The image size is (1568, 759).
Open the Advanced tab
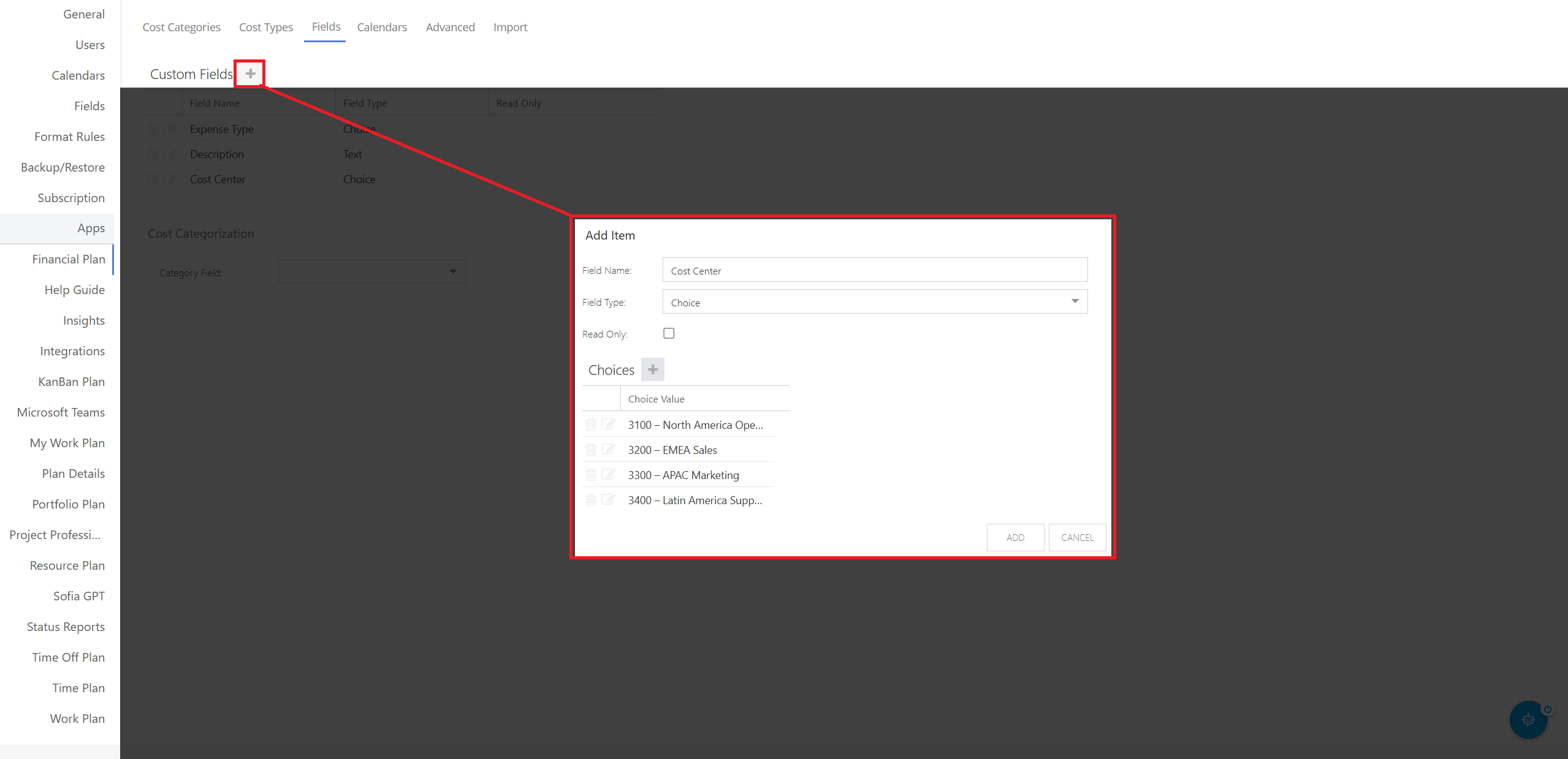coord(450,27)
